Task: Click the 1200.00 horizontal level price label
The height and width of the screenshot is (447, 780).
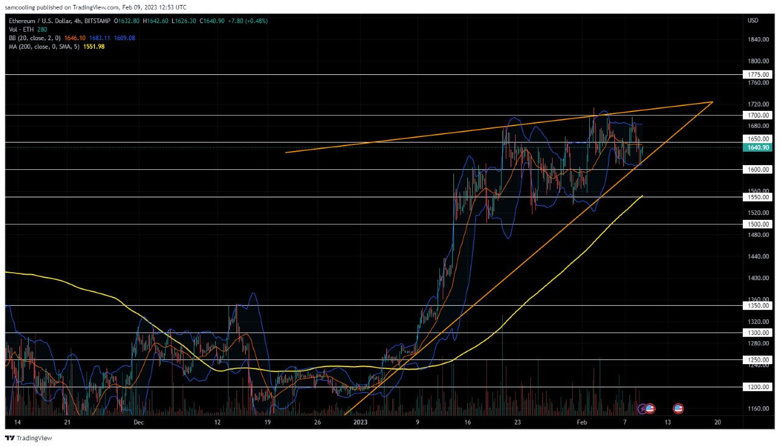Action: 757,387
